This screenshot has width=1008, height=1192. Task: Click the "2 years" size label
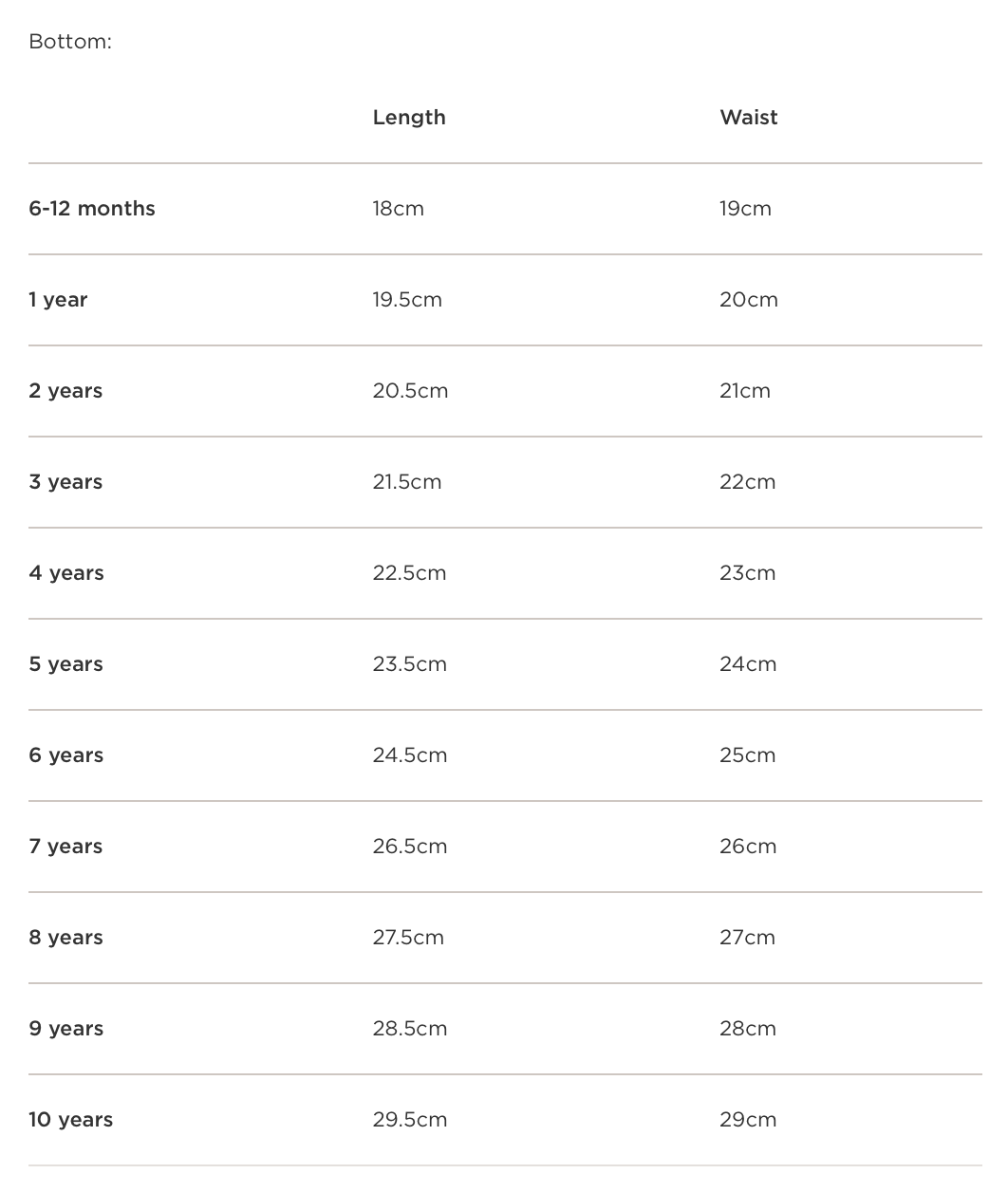(65, 391)
